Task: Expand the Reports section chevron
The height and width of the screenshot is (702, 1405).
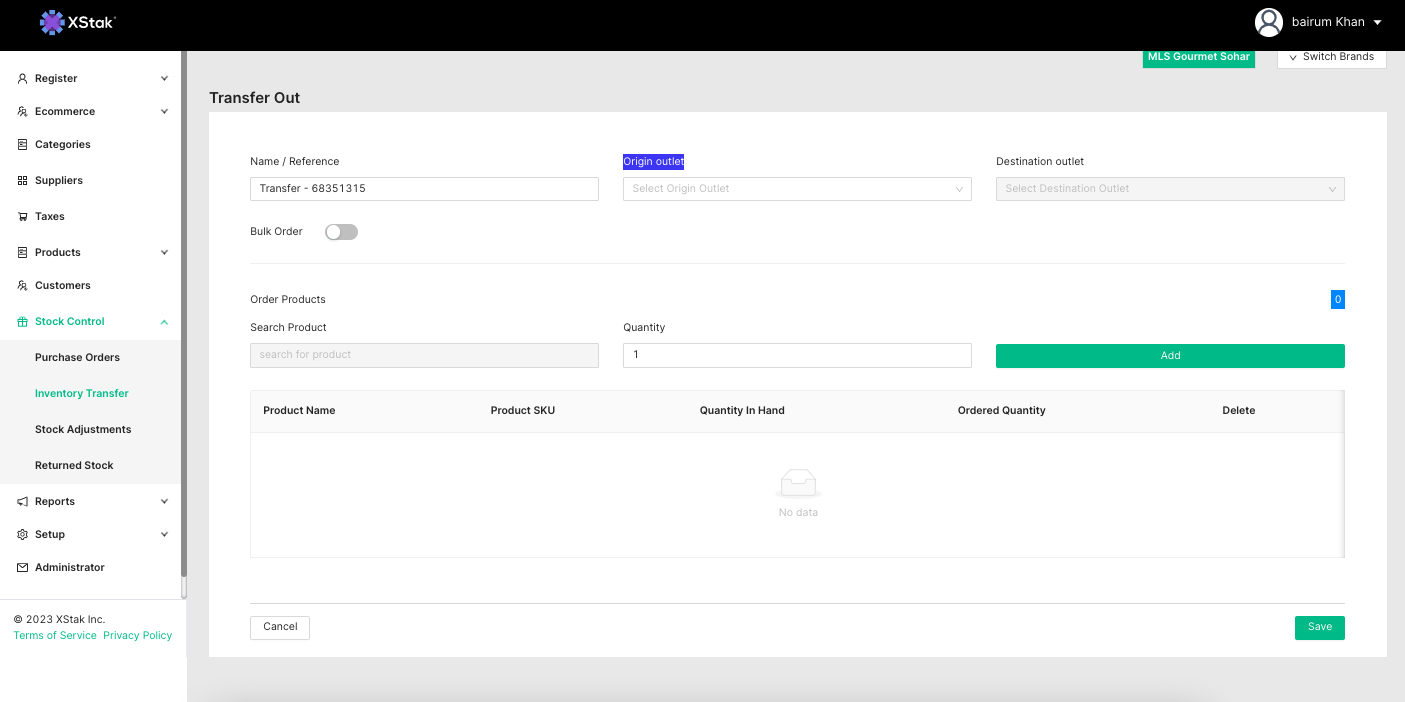Action: pos(164,502)
